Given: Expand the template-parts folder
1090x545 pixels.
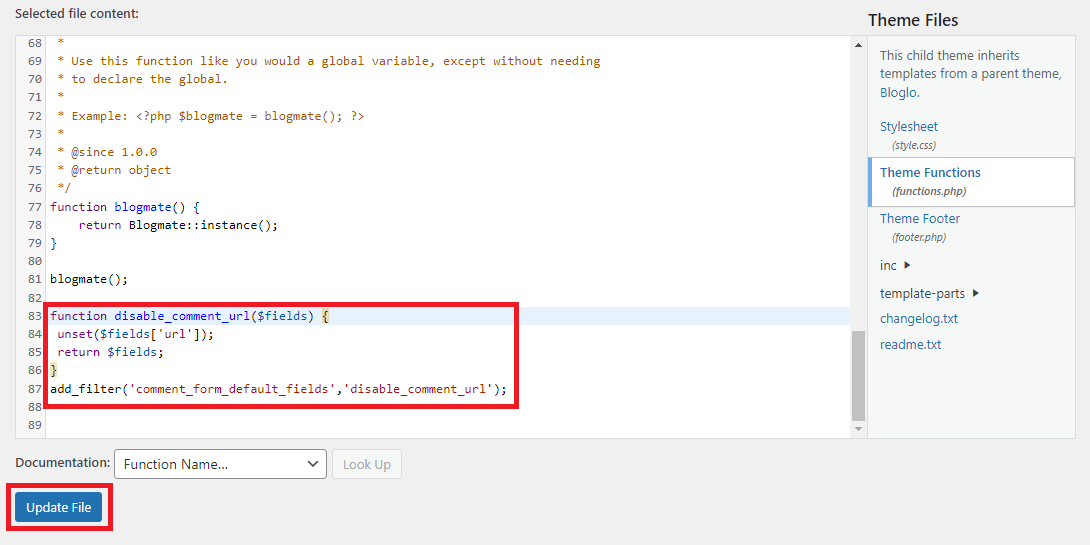Looking at the screenshot, I should [x=929, y=293].
